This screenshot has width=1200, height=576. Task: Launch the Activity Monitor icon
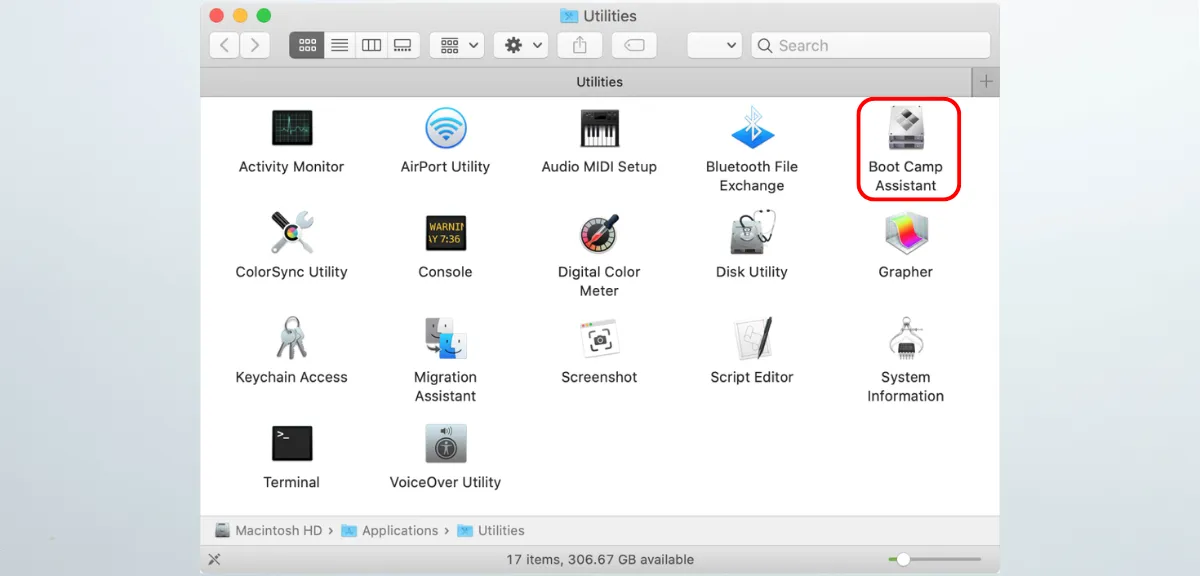pos(291,129)
